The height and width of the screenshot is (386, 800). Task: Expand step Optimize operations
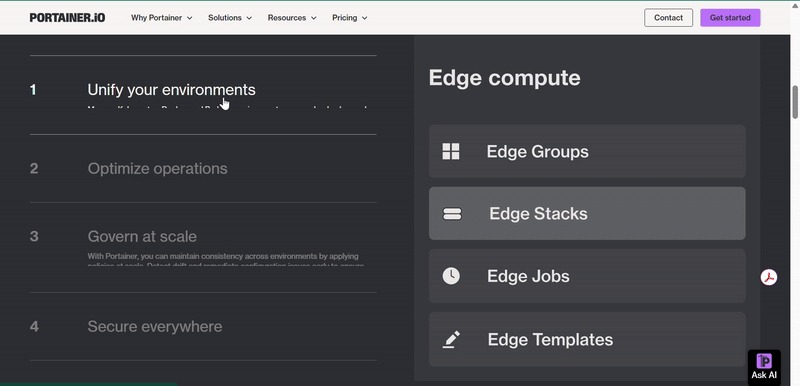point(158,169)
